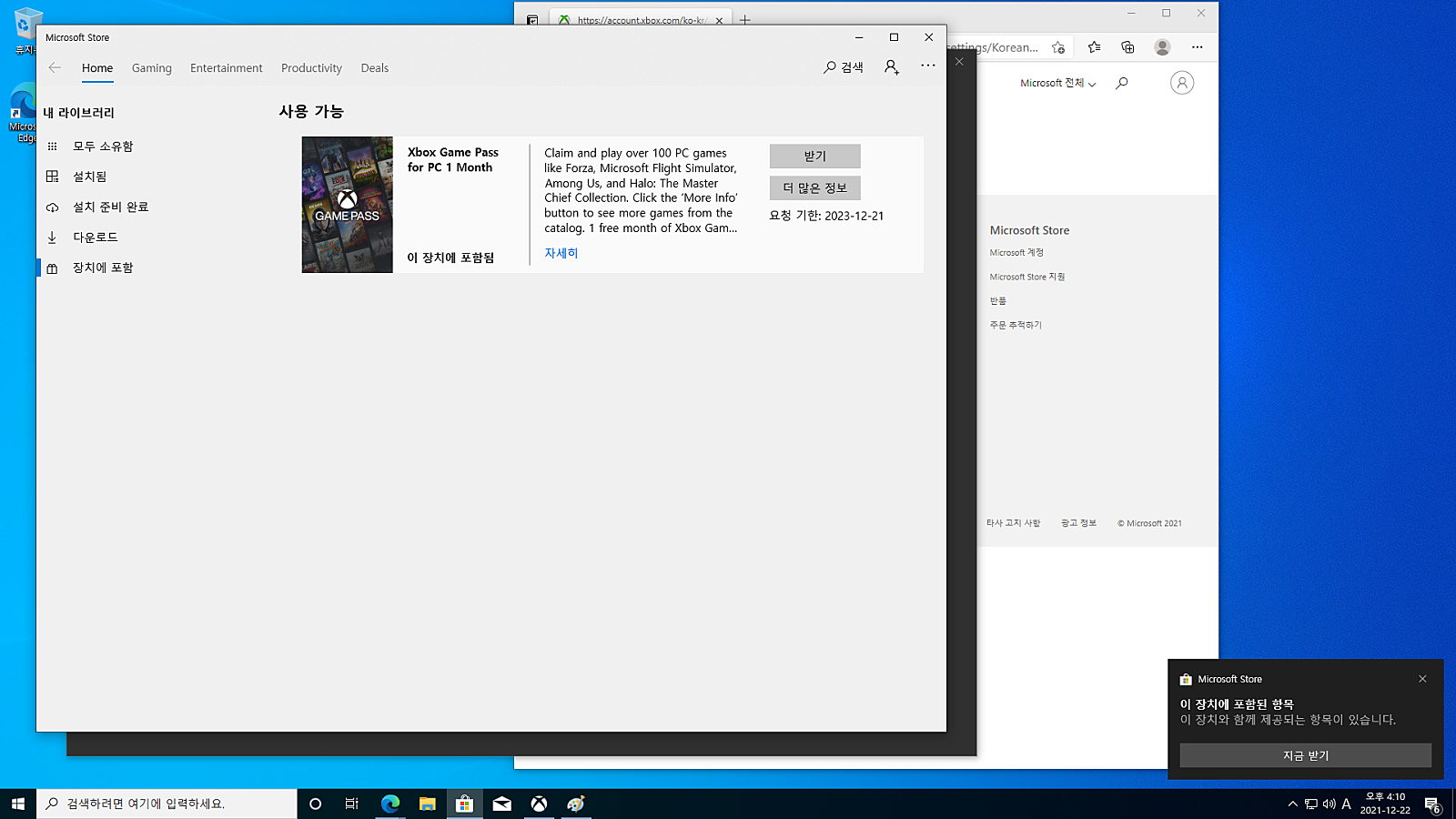Viewport: 1456px width, 819px height.
Task: Open the Store search (검색)
Action: (844, 67)
